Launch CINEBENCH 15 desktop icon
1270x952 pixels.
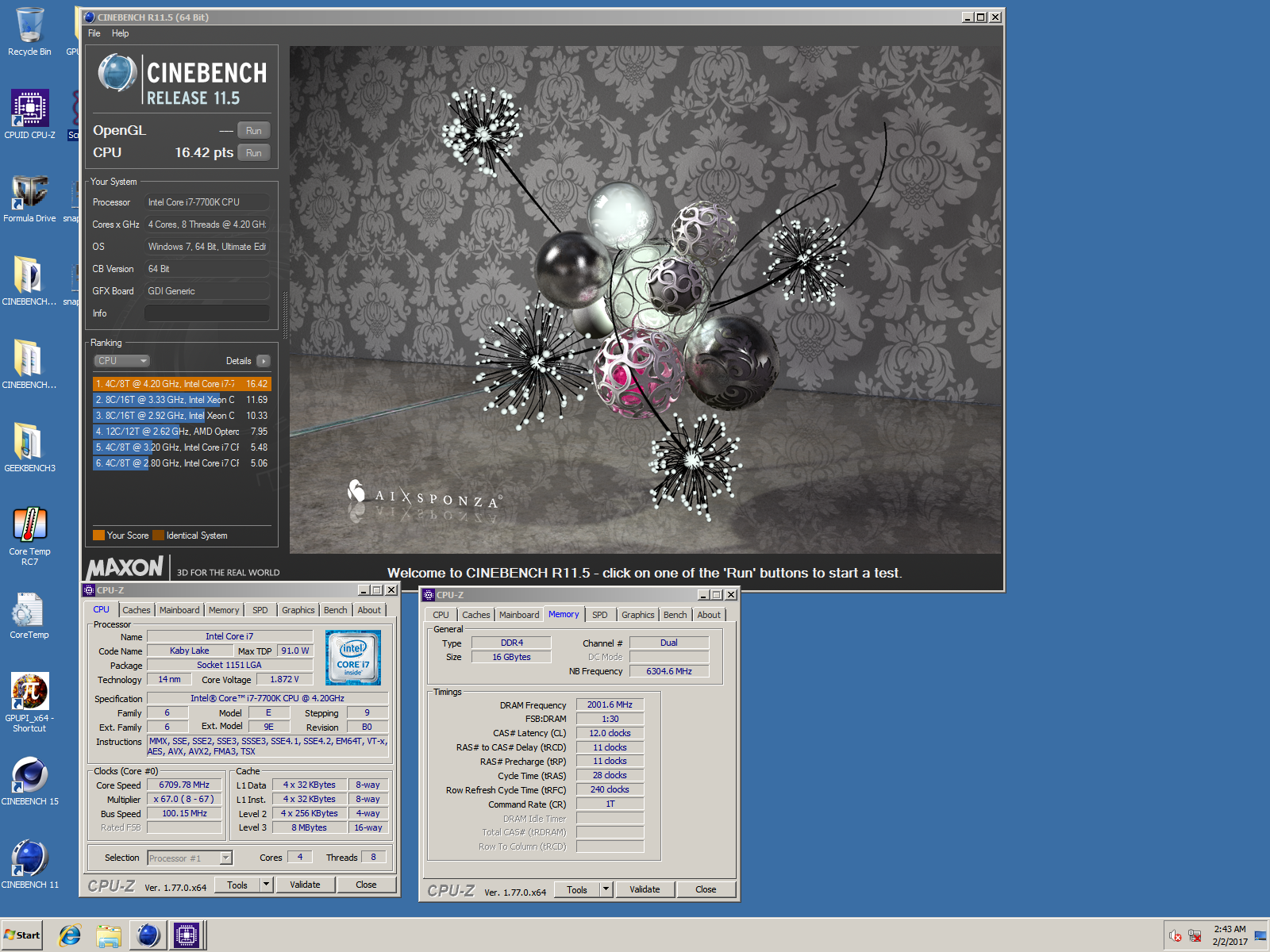point(29,781)
